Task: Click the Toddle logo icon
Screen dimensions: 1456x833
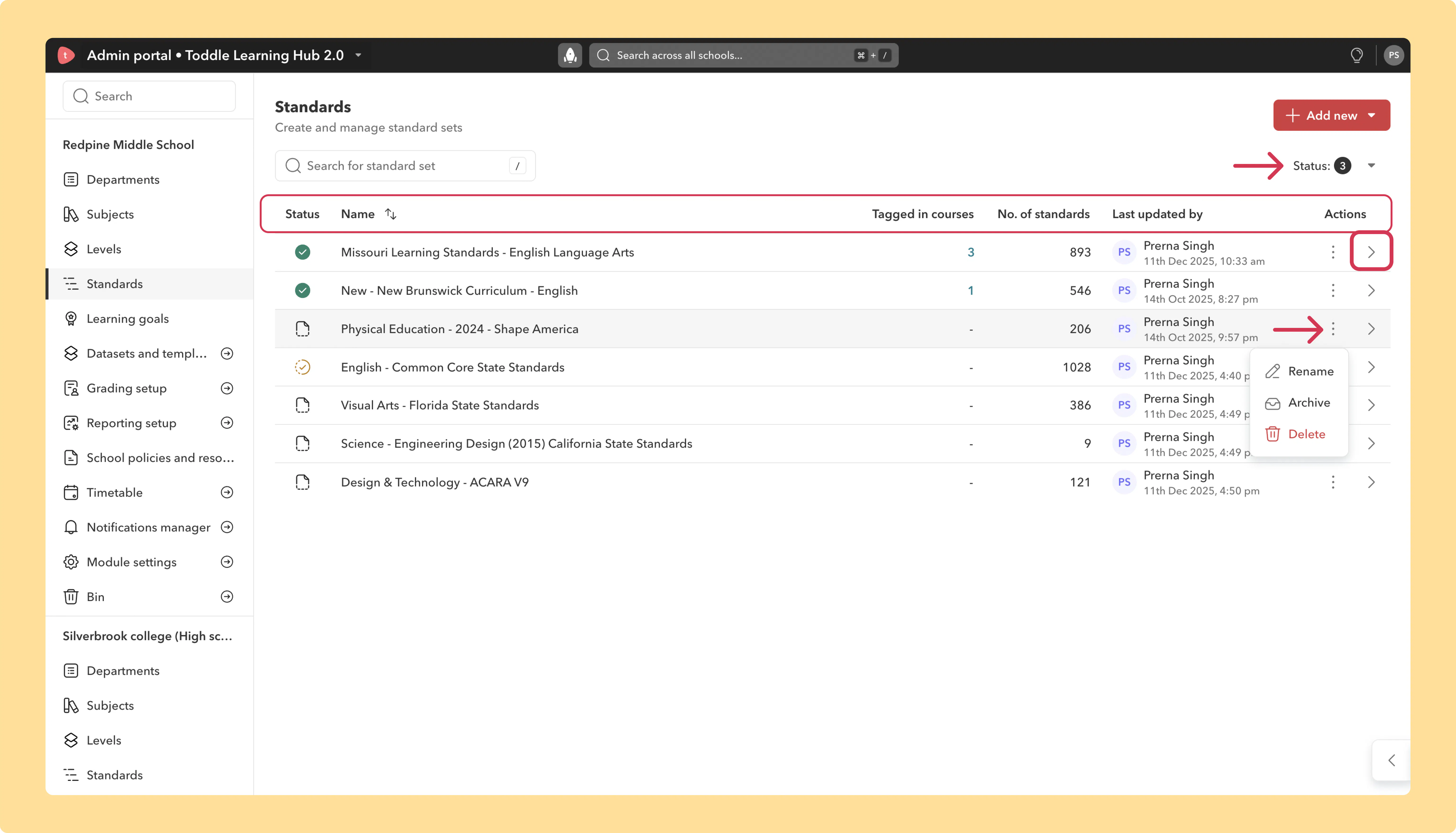Action: tap(66, 55)
